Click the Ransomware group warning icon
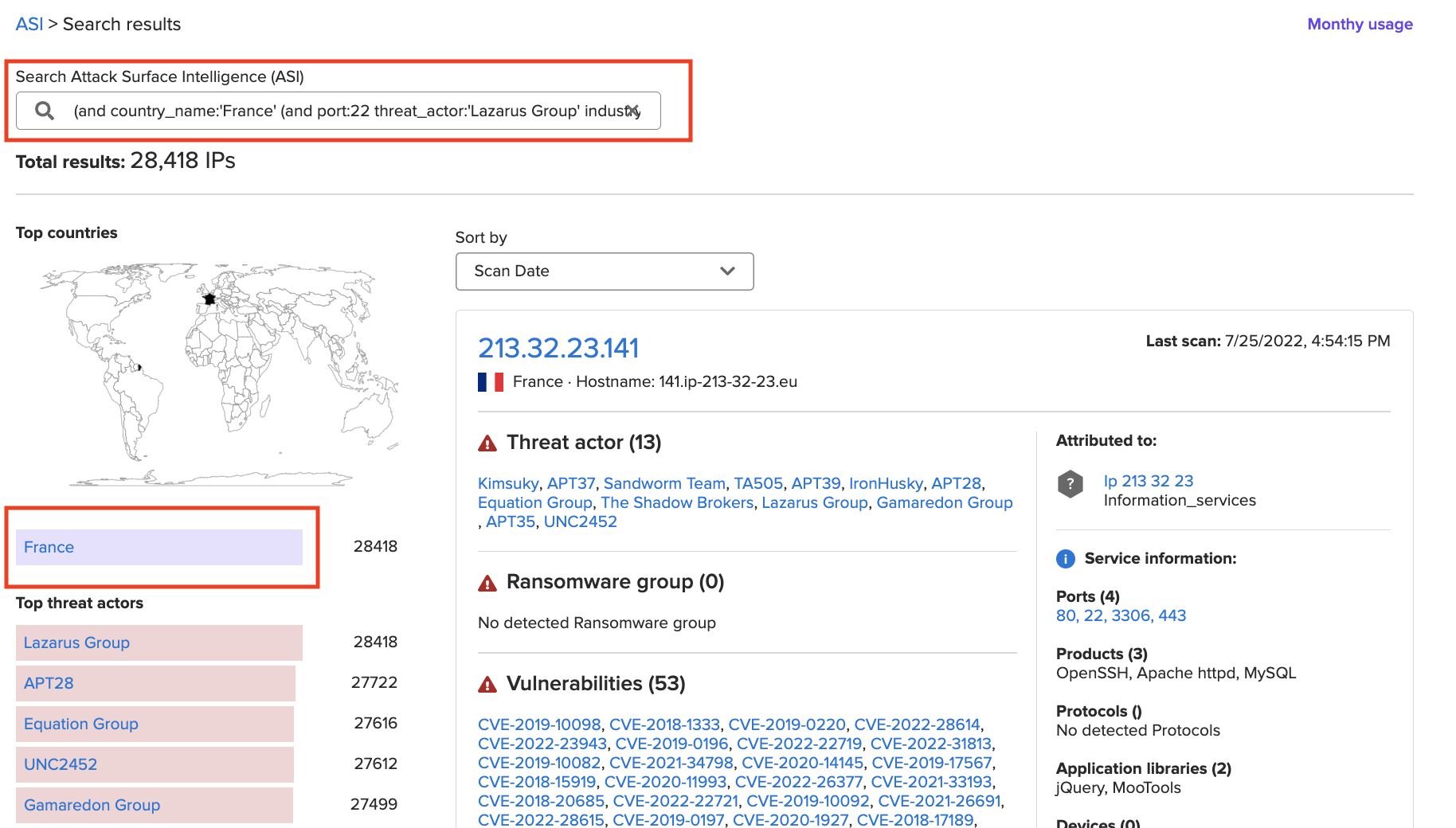The height and width of the screenshot is (828, 1456). pyautogui.click(x=487, y=584)
